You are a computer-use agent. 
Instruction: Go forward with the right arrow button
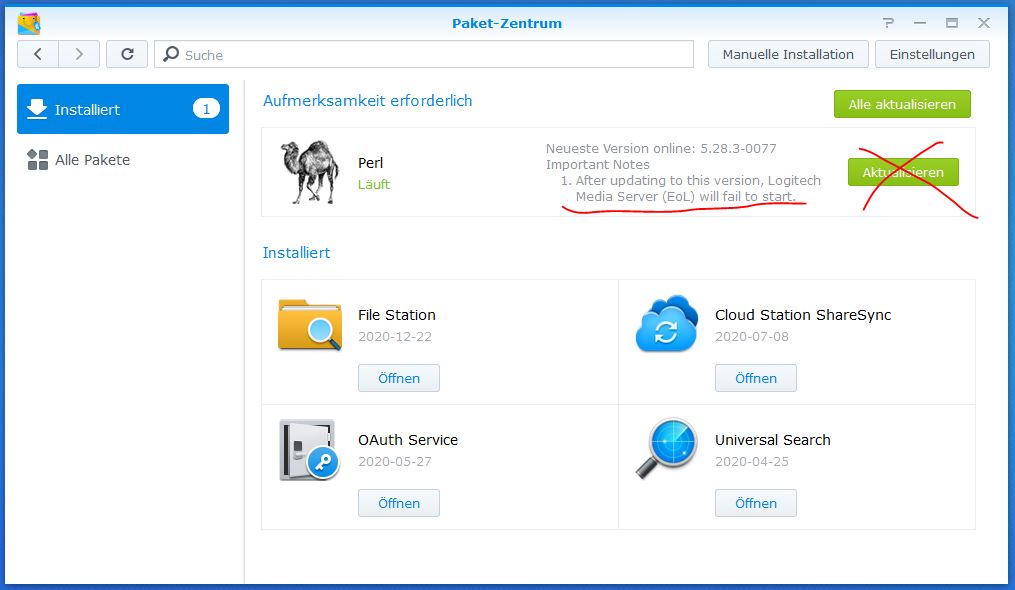point(79,54)
